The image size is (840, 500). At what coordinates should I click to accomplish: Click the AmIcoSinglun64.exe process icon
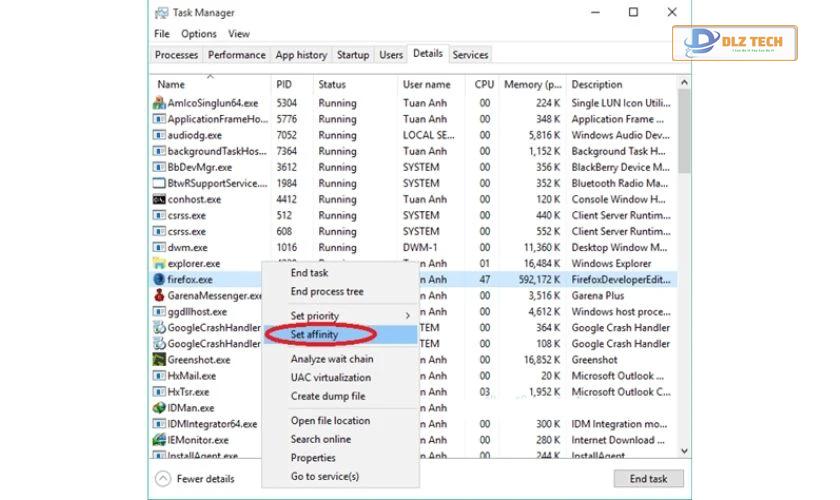[x=159, y=102]
